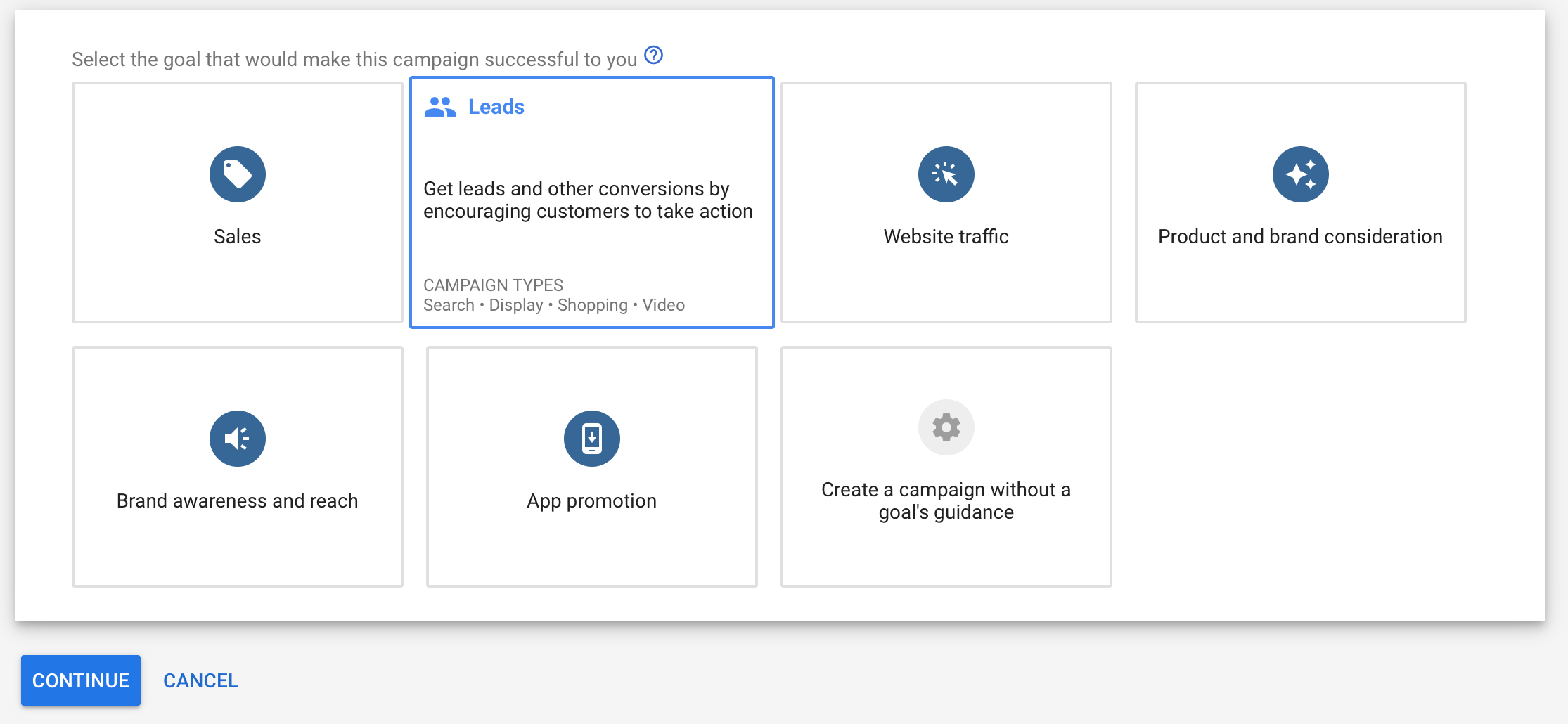Click the Cancel link
Viewport: 1568px width, 724px height.
[x=200, y=680]
